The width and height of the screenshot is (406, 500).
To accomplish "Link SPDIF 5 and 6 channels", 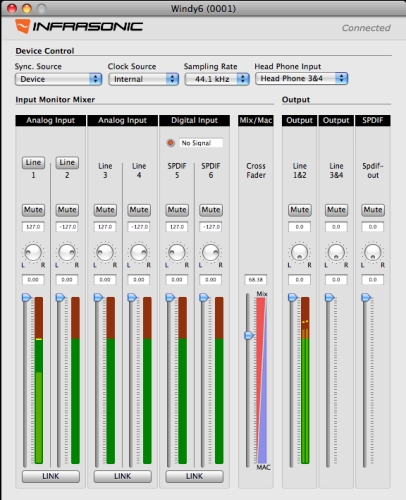I will tap(194, 476).
